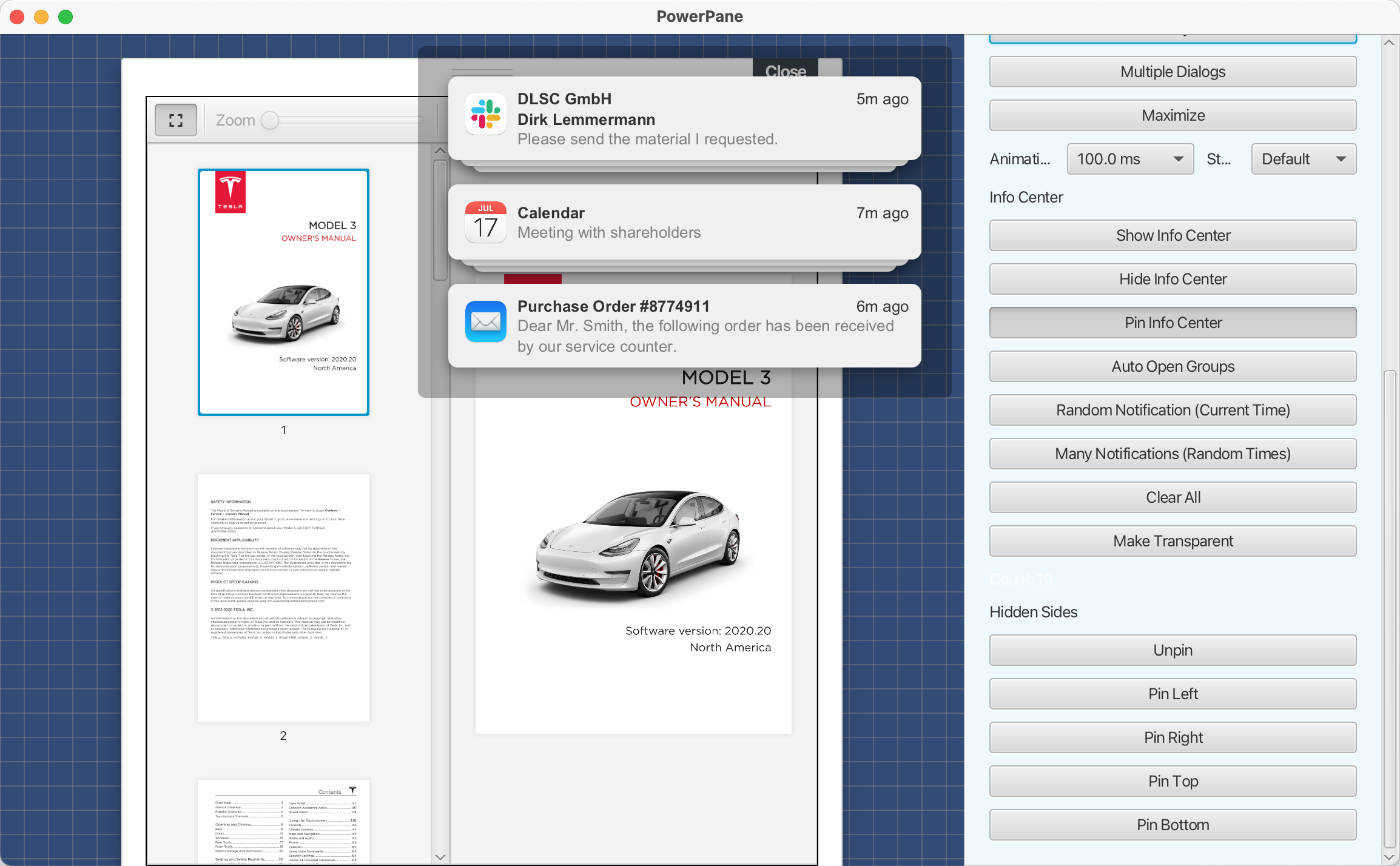Click the Clear All notifications button
Image resolution: width=1400 pixels, height=866 pixels.
1173,497
